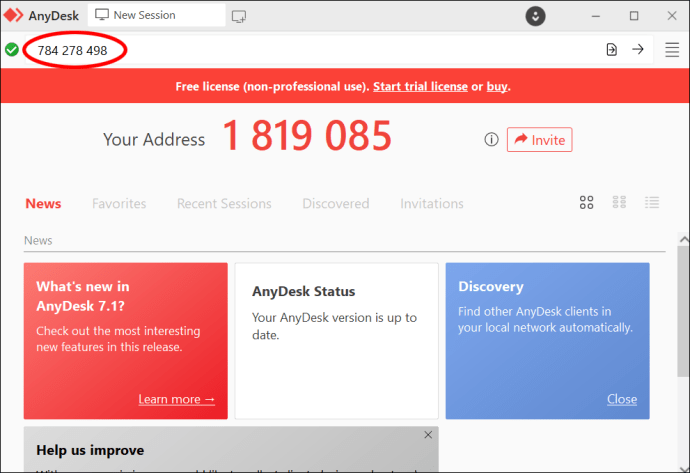Minimize the AnyDesk window

click(596, 16)
